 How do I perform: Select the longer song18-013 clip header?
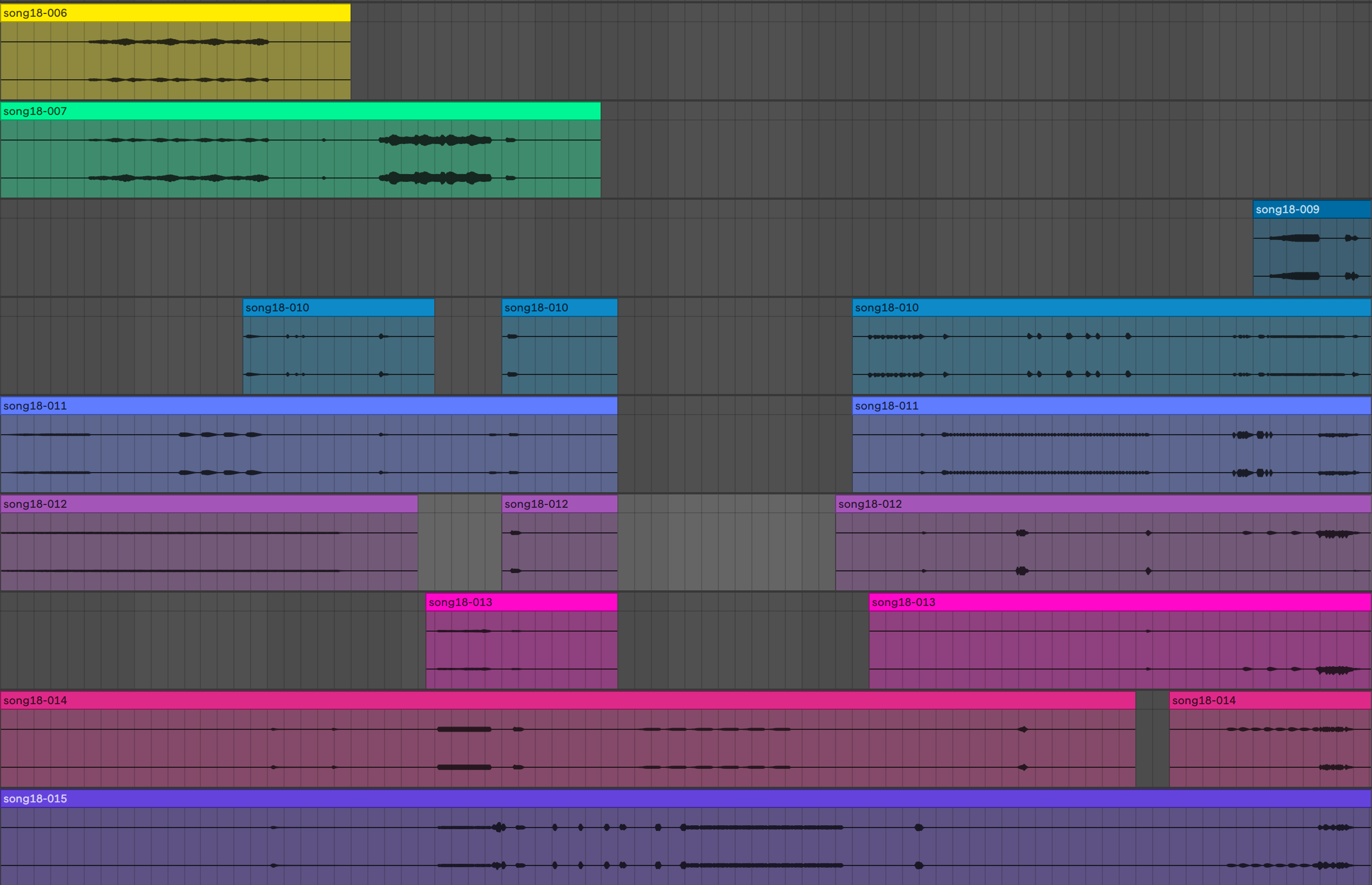tap(1120, 602)
